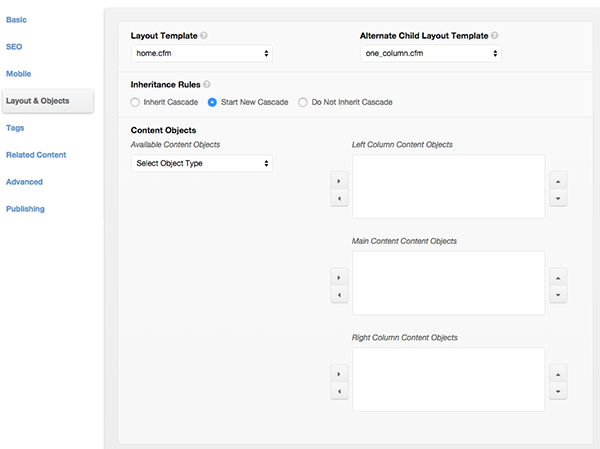
Task: Remove object from Left Column with left arrow
Action: [x=339, y=198]
